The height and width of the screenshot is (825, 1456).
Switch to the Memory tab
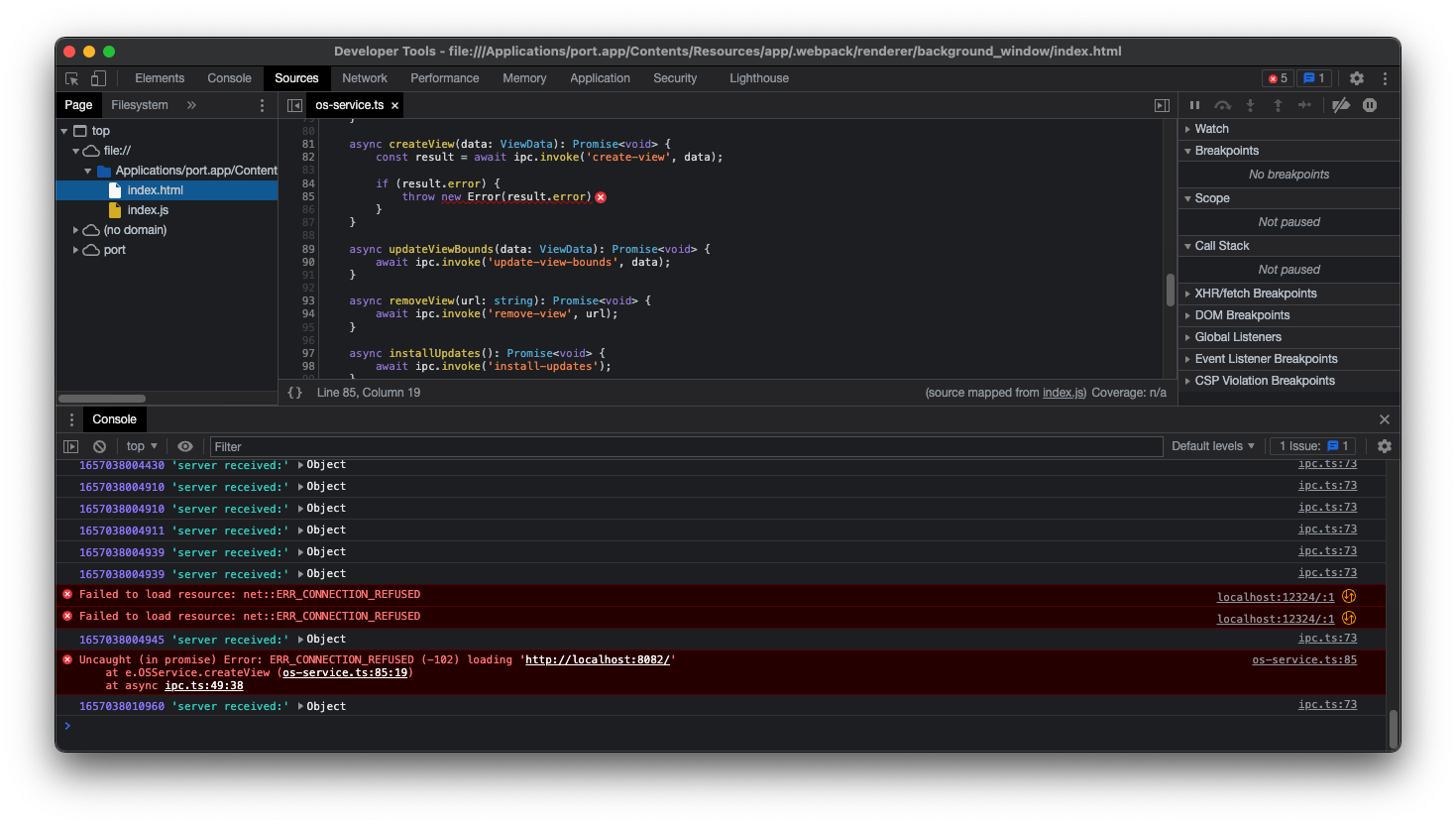[x=524, y=78]
